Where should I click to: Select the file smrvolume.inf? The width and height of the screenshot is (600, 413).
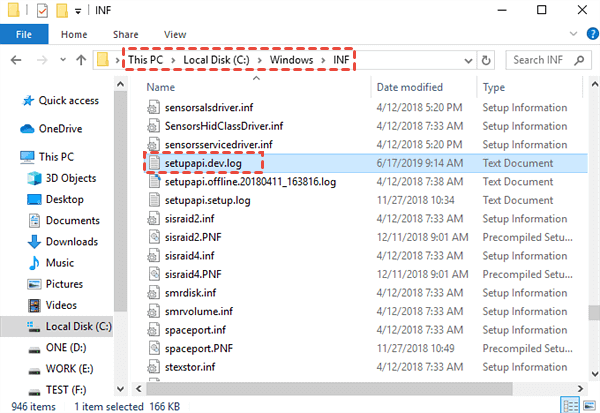pos(199,312)
